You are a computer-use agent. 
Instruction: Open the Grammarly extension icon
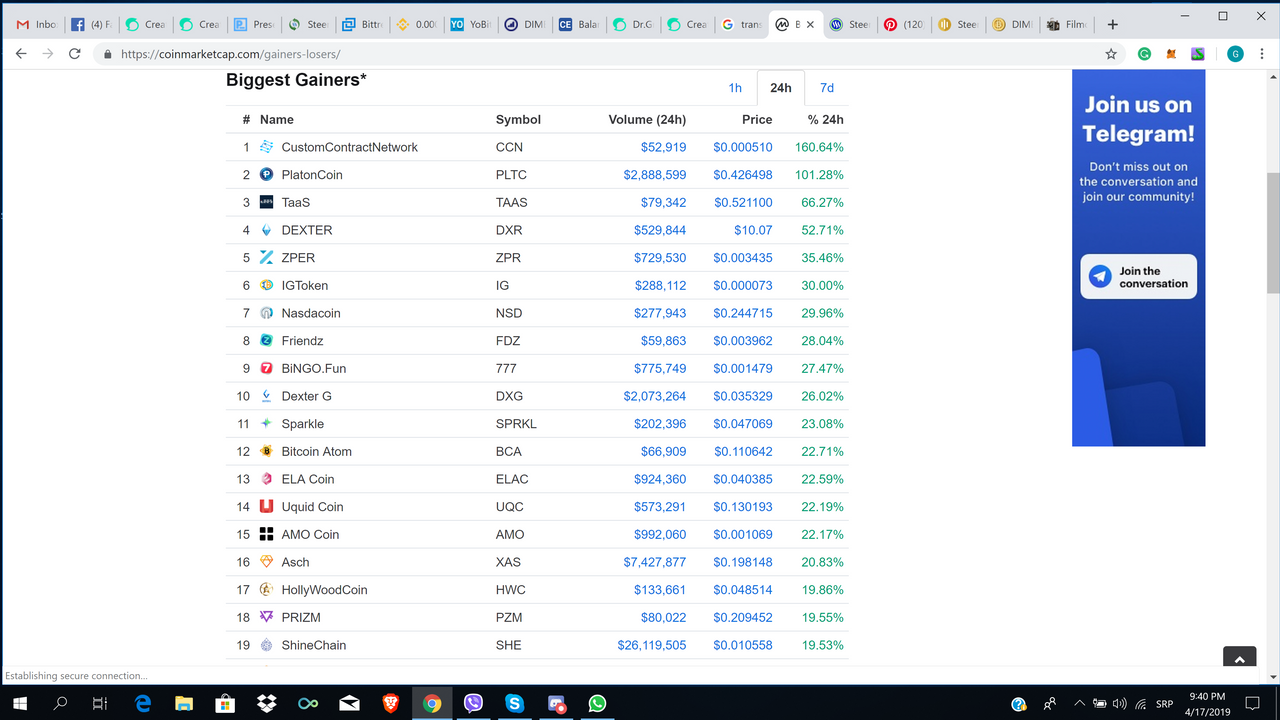pos(1145,54)
